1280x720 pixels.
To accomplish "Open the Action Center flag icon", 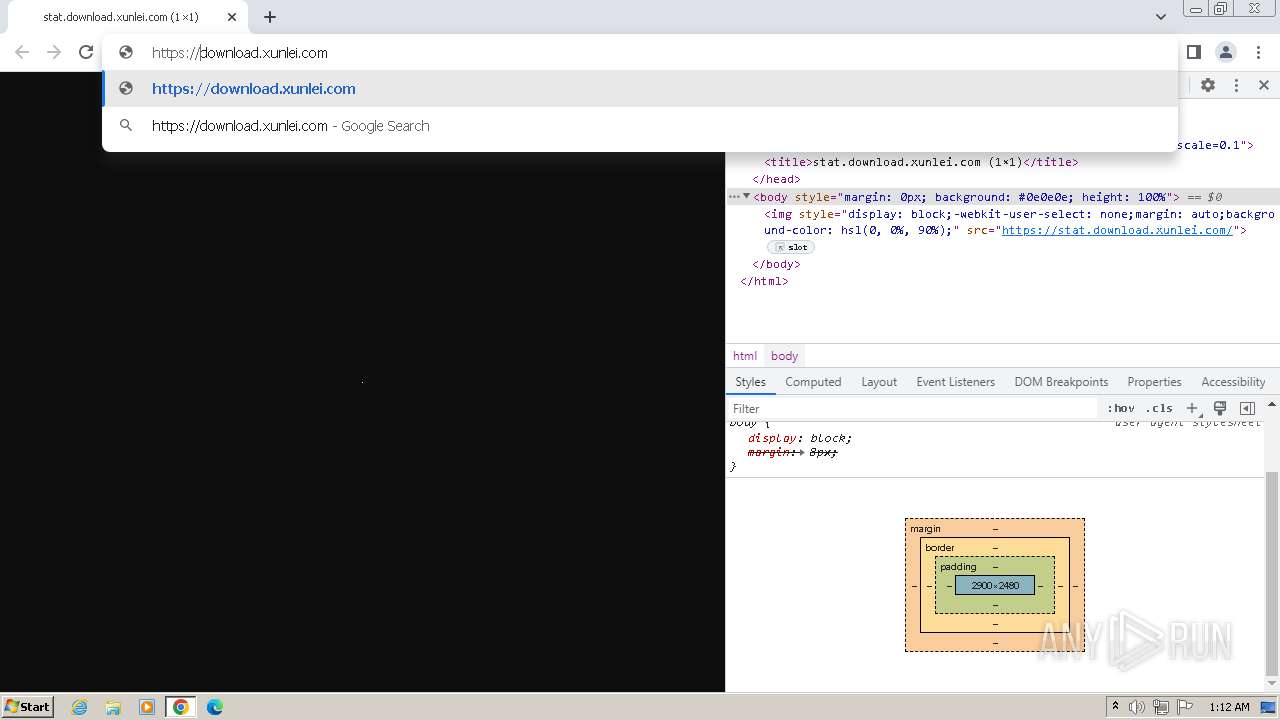I will 1185,707.
